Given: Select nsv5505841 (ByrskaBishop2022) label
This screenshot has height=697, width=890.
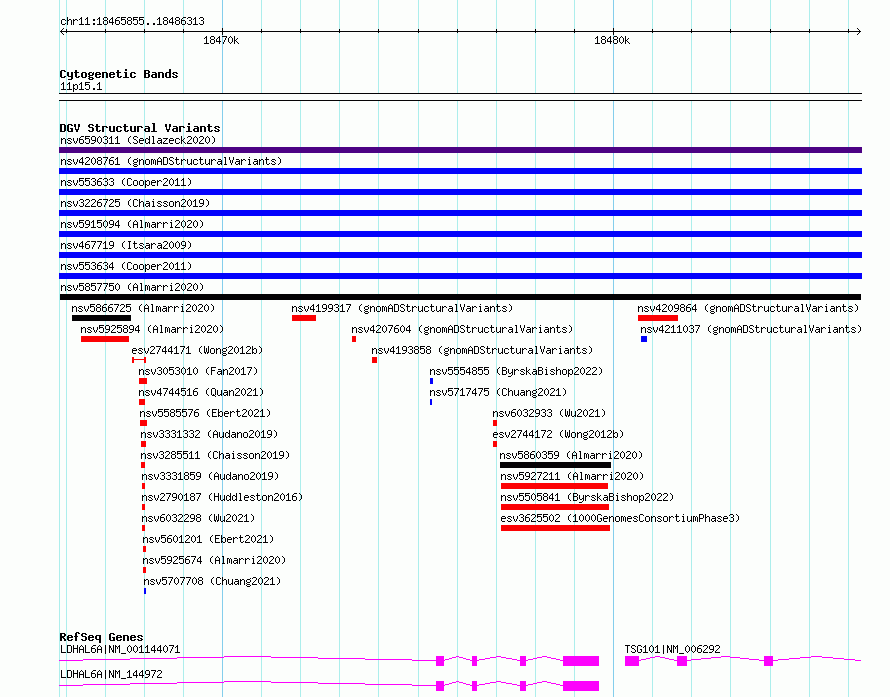Looking at the screenshot, I should (587, 497).
